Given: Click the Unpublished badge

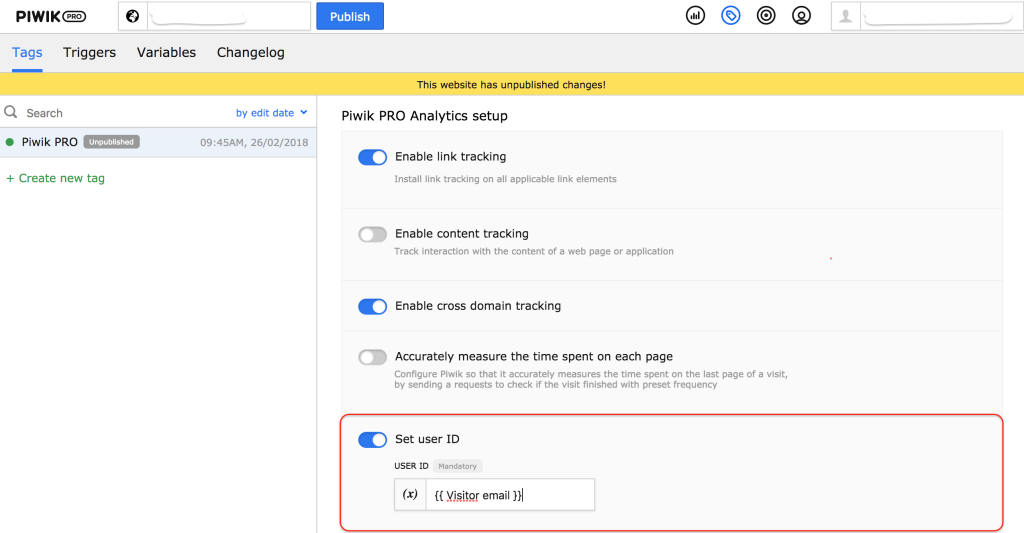Looking at the screenshot, I should click(112, 142).
